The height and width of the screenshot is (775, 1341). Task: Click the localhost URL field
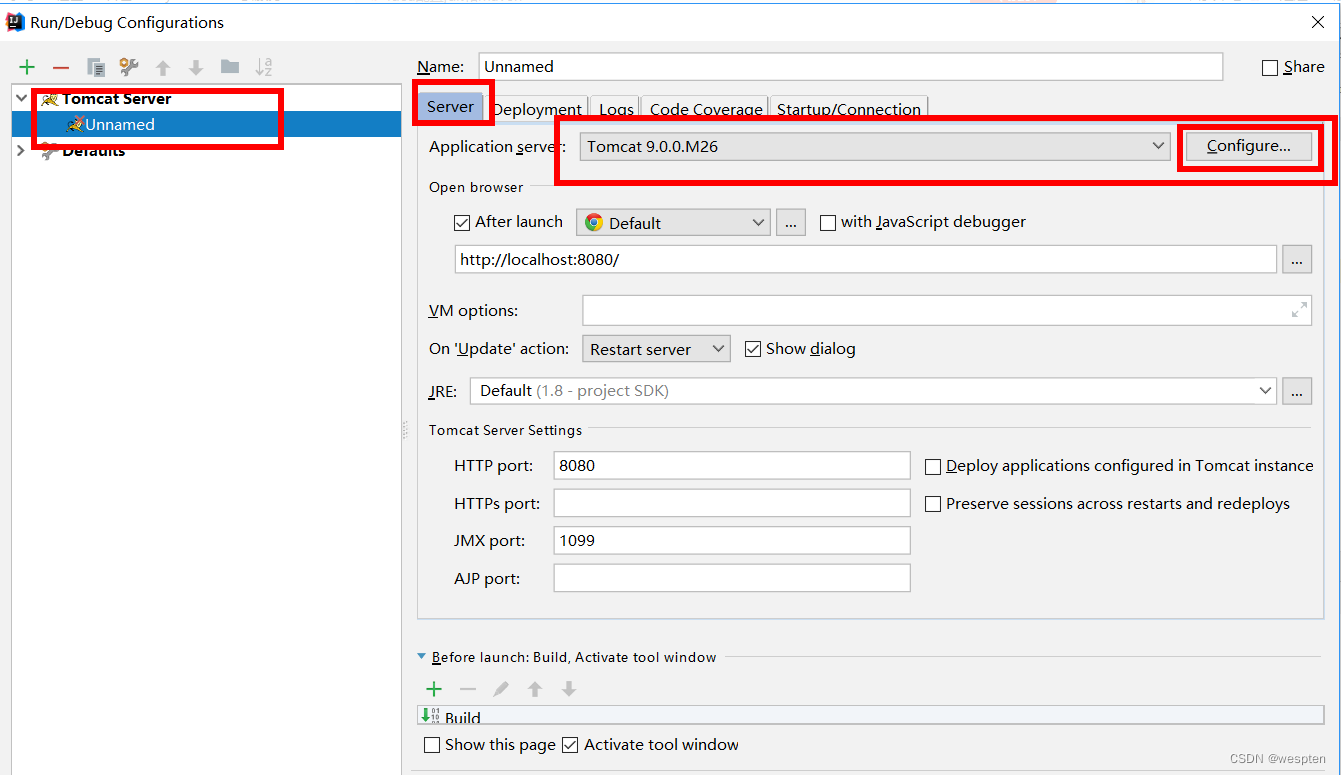pyautogui.click(x=866, y=259)
